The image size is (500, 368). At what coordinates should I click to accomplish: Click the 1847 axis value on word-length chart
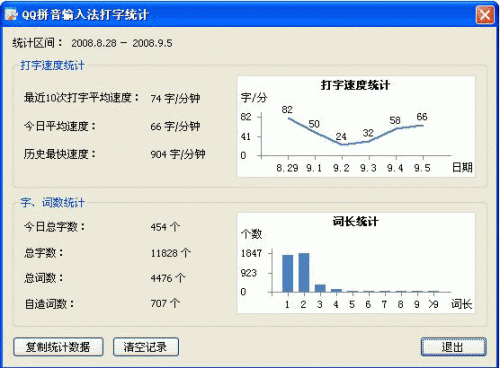pos(251,253)
